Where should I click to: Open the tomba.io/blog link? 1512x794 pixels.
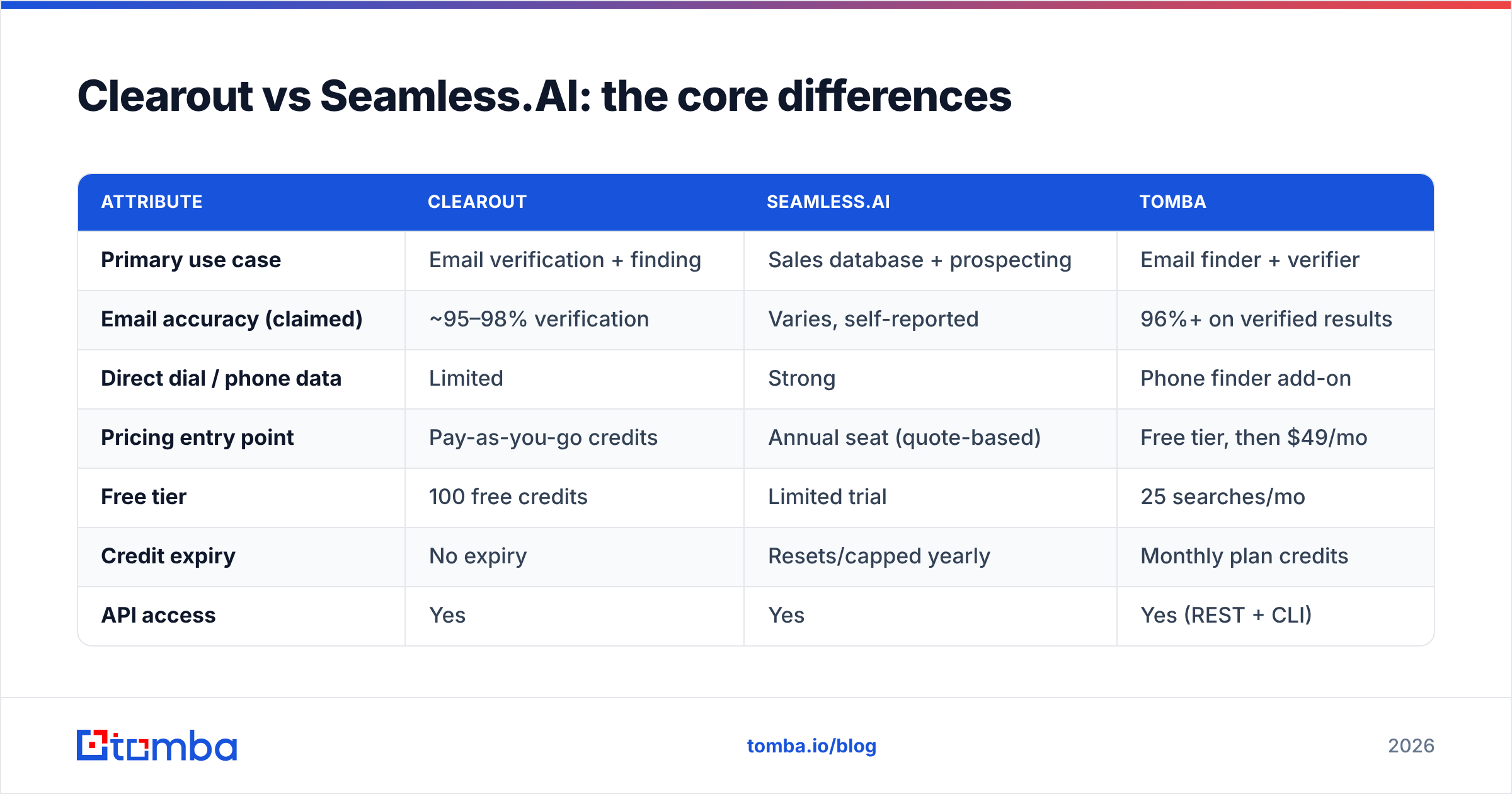tap(811, 746)
